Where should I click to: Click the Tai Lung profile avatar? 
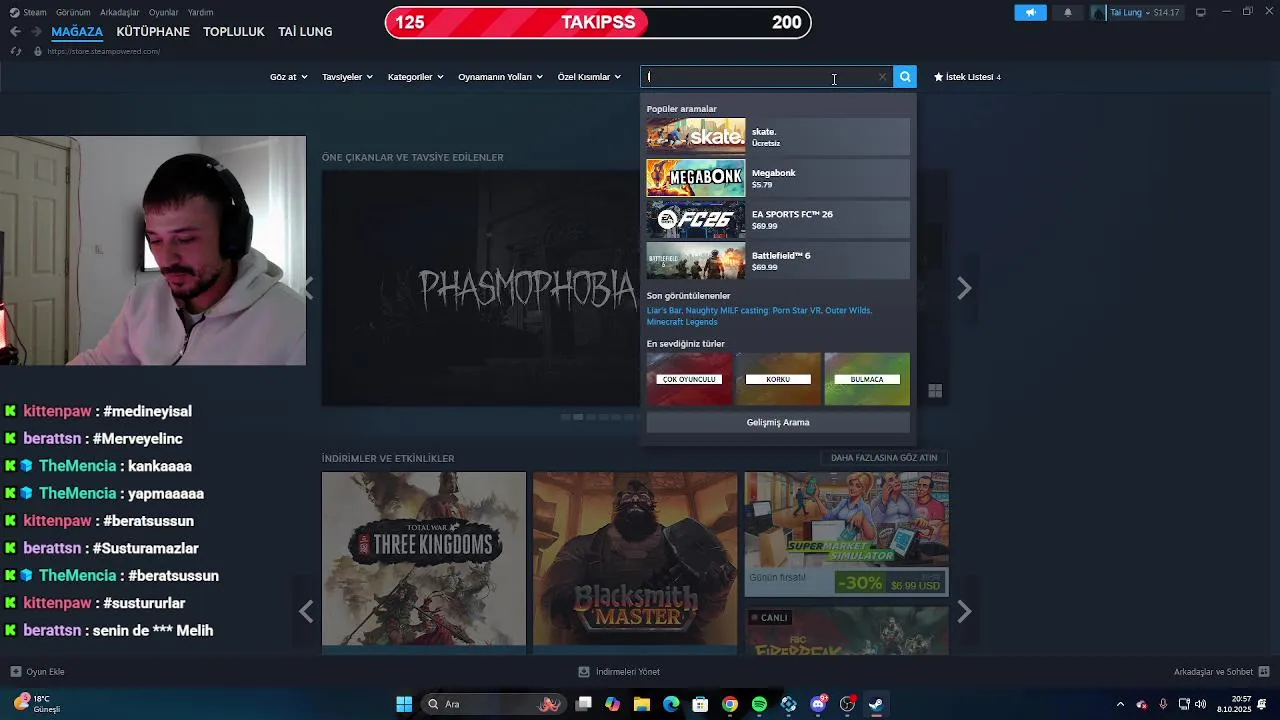click(x=1099, y=12)
